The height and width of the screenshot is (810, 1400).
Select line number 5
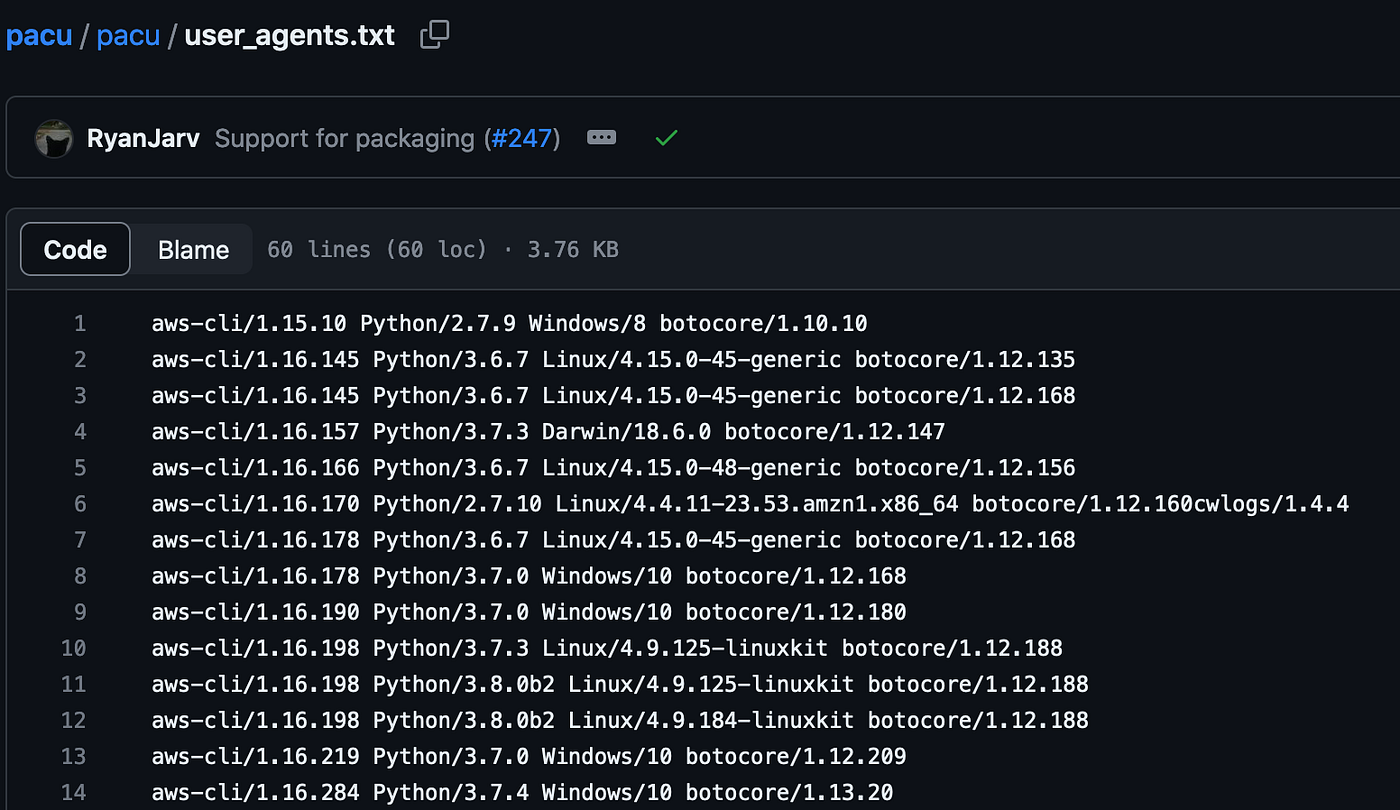79,468
